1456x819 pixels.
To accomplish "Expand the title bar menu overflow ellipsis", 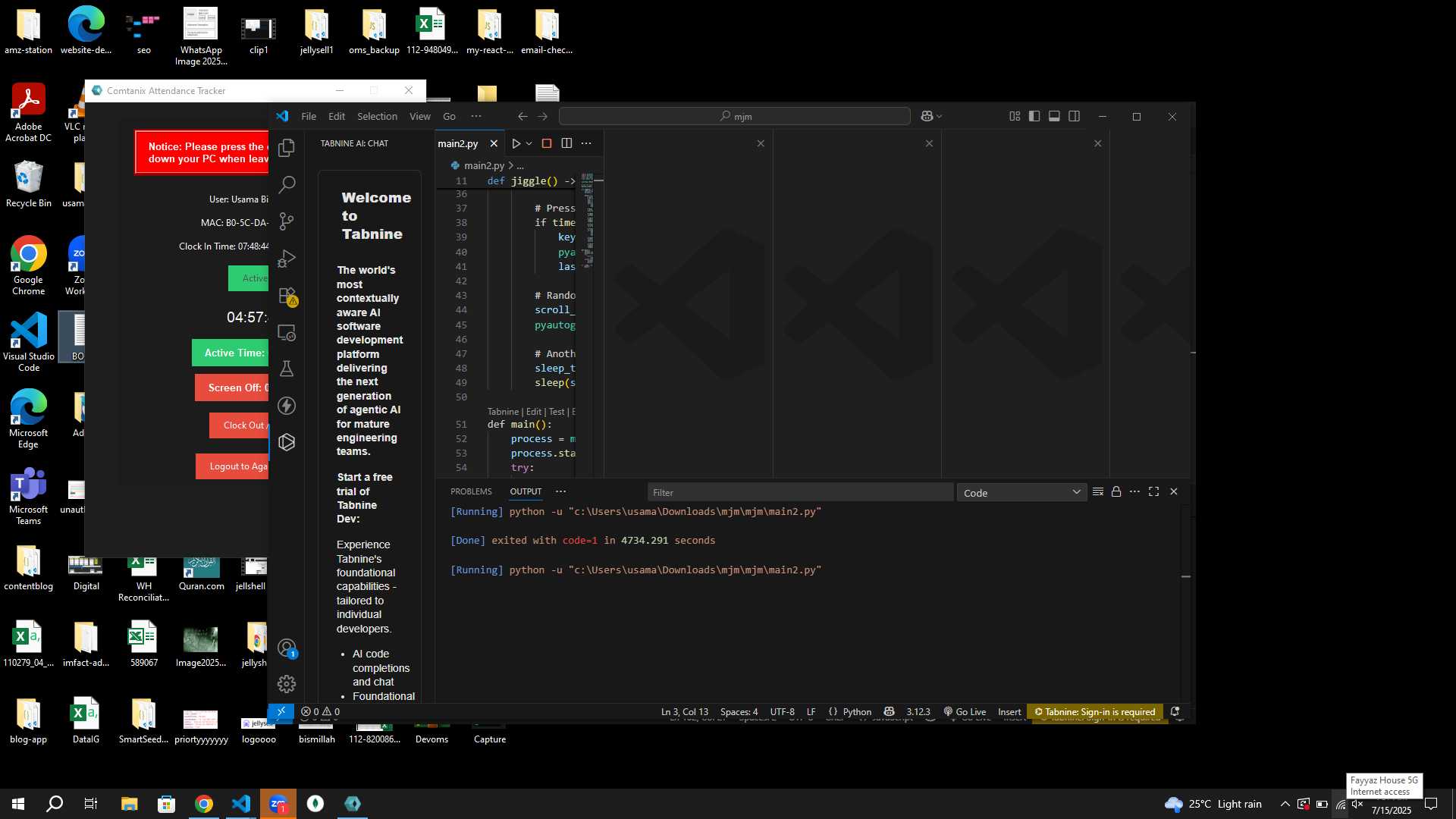I will (476, 116).
